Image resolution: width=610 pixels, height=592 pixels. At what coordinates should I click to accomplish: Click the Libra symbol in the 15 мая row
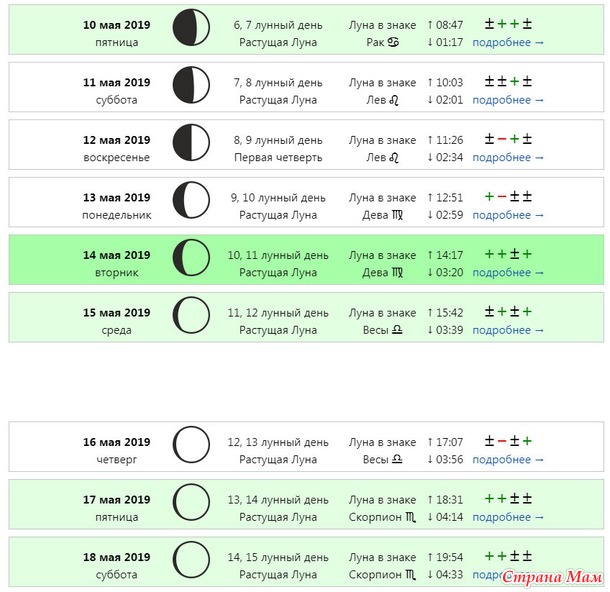[396, 330]
